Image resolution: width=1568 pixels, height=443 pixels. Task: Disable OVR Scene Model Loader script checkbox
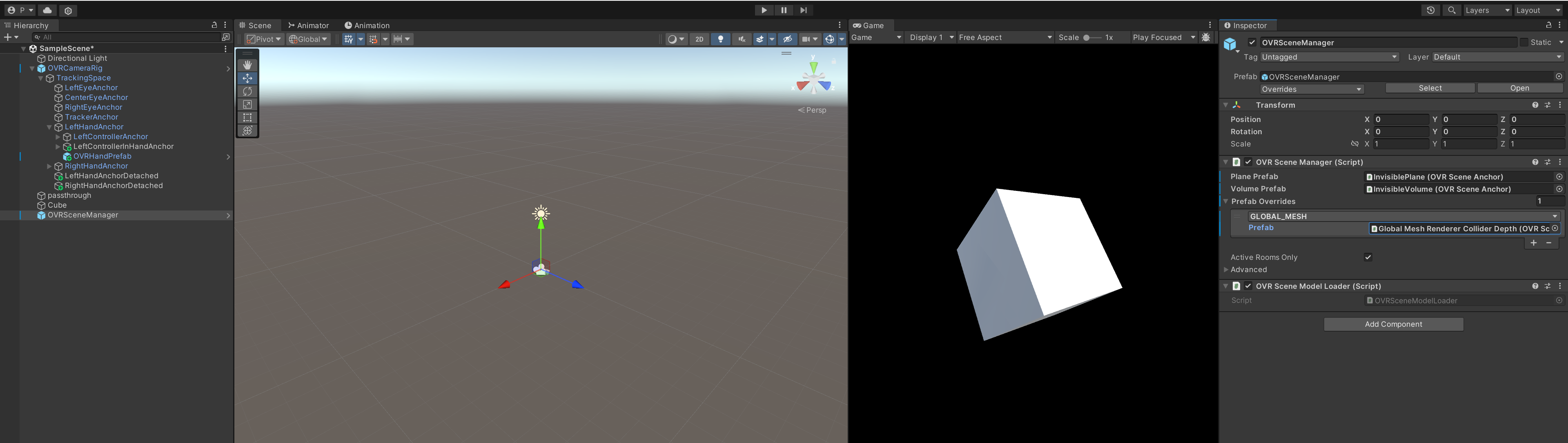(1248, 286)
